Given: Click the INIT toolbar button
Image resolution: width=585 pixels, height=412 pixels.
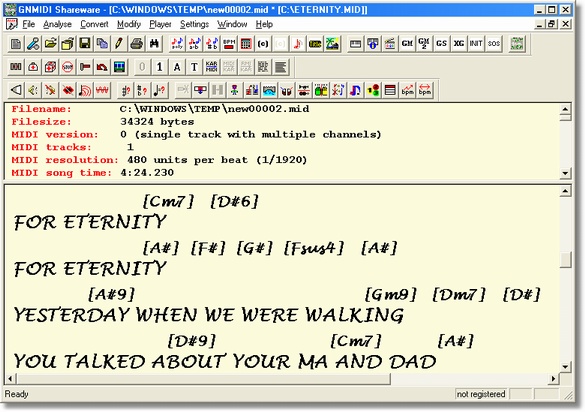Looking at the screenshot, I should point(476,44).
